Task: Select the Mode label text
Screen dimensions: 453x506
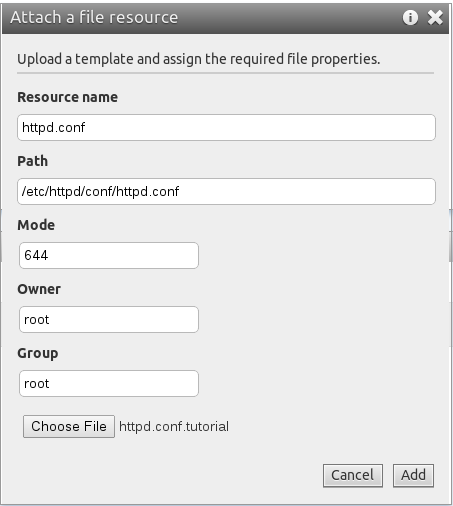Action: (x=36, y=225)
